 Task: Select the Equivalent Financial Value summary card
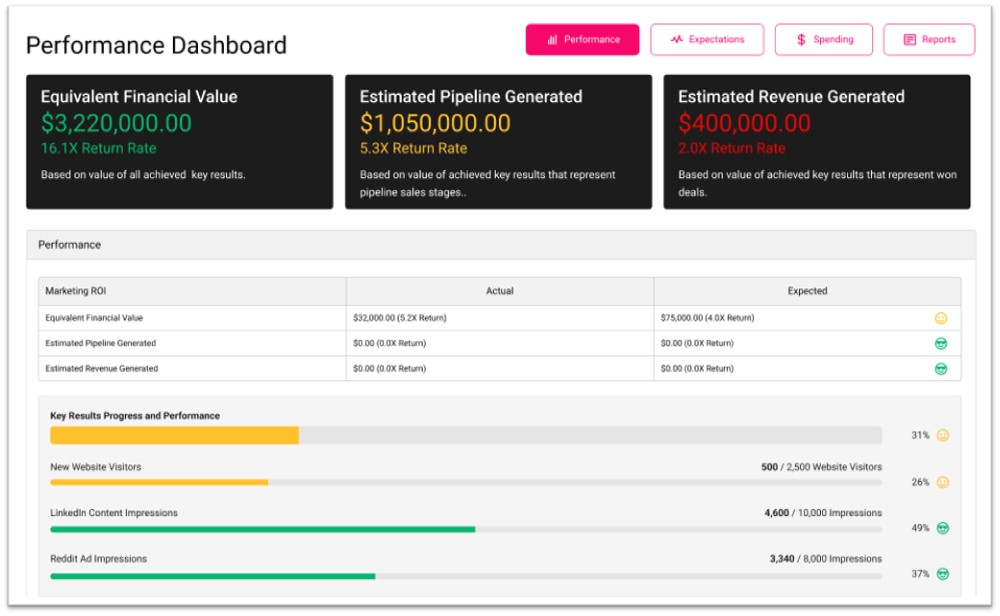click(179, 142)
